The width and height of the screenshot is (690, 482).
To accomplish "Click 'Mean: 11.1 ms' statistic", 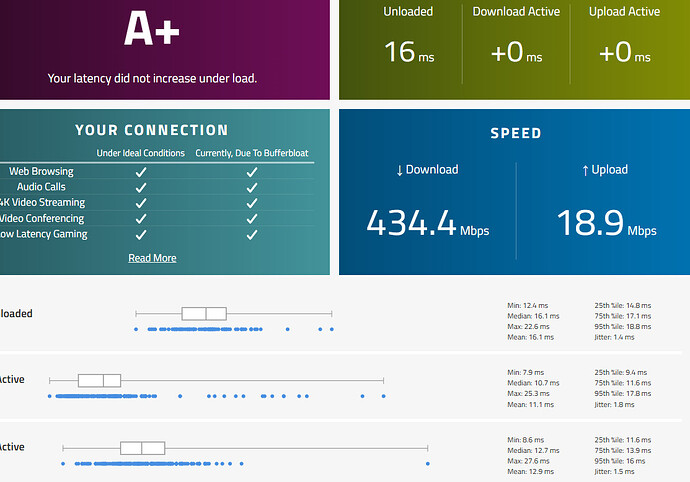I will click(x=530, y=405).
